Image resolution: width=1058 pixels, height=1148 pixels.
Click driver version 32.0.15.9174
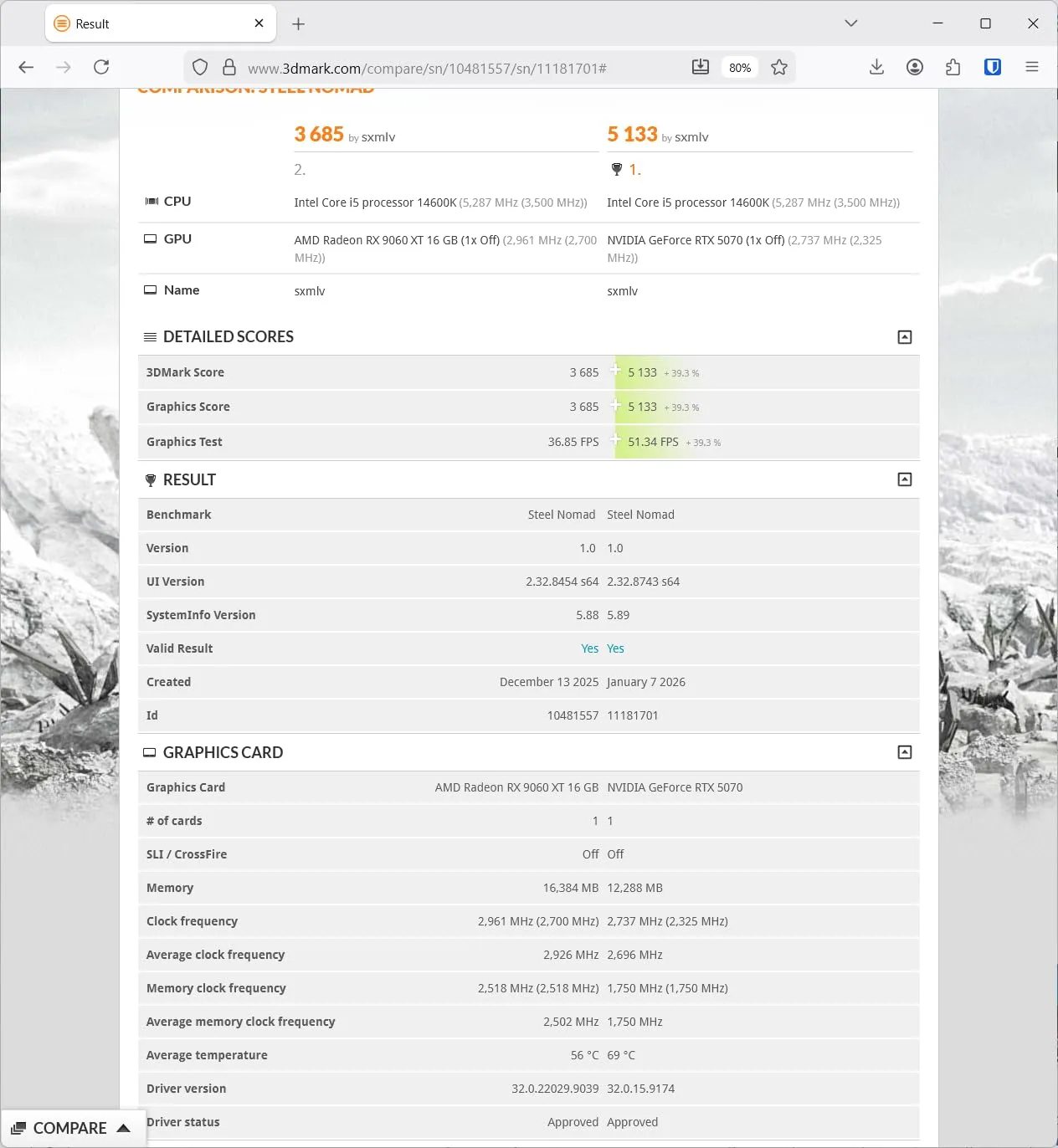(641, 1089)
